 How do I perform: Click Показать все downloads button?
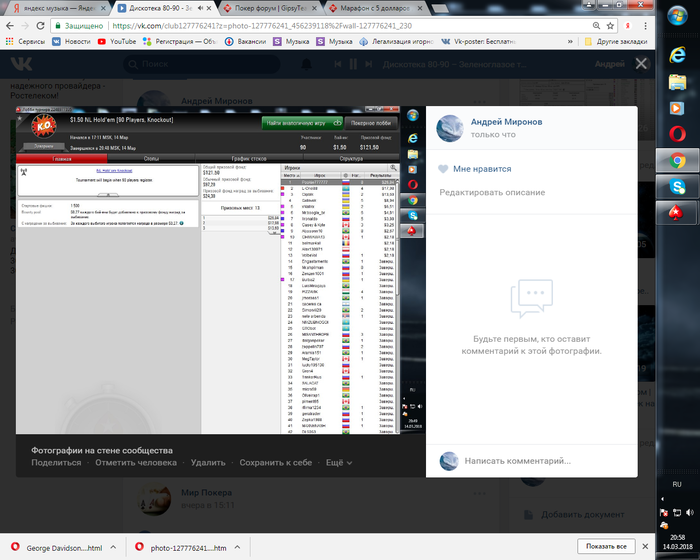click(606, 546)
